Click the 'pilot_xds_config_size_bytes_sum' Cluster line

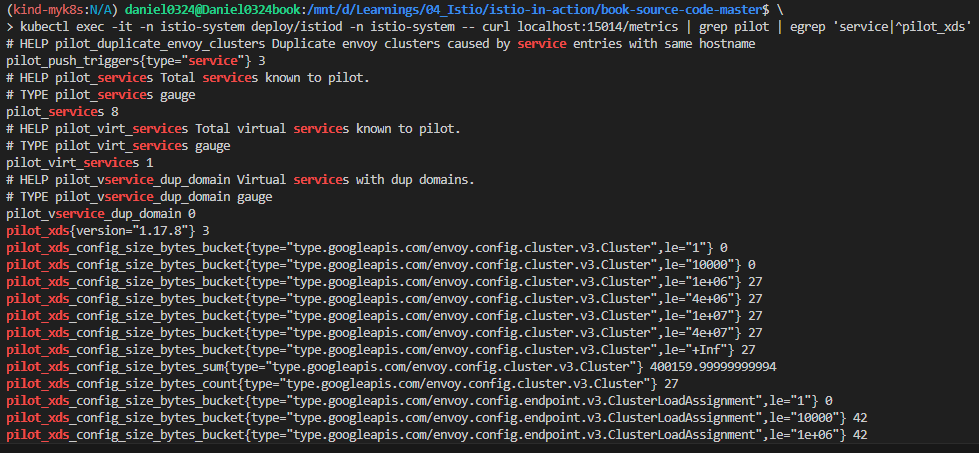[391, 367]
